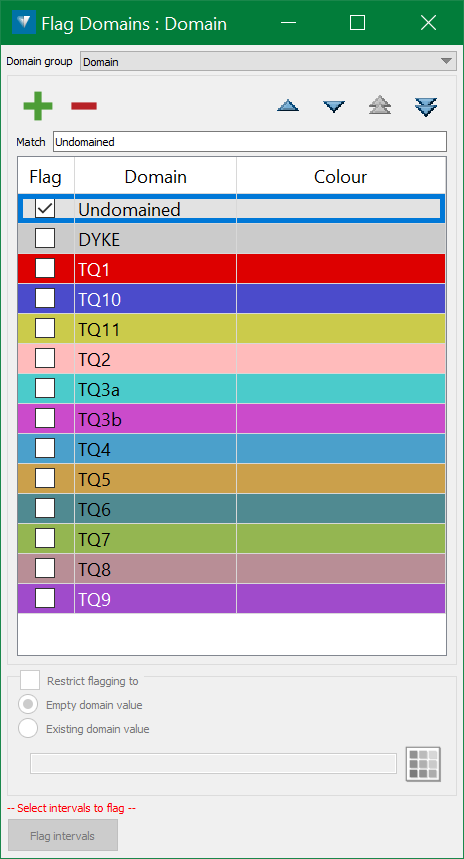Select Existing domain value radio option
The image size is (464, 859).
(28, 729)
